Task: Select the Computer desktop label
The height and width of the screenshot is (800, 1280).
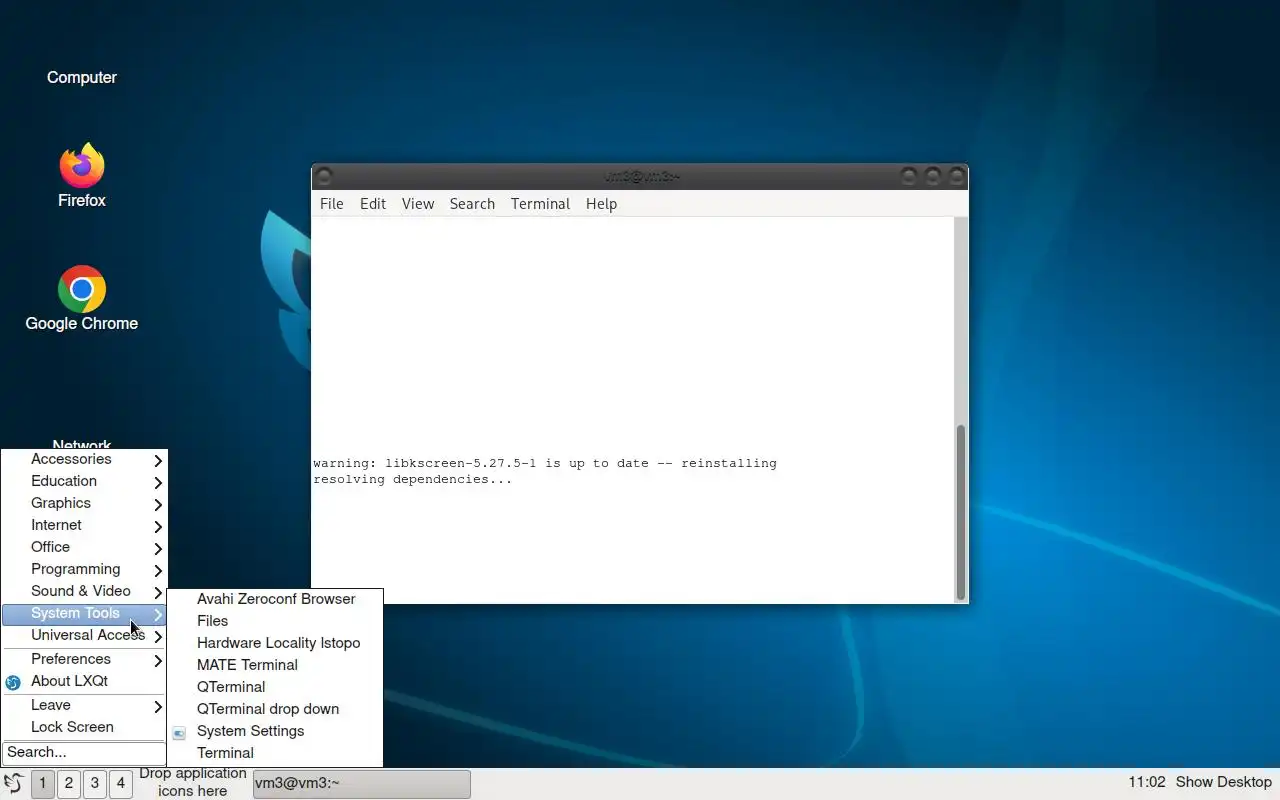Action: click(x=82, y=77)
